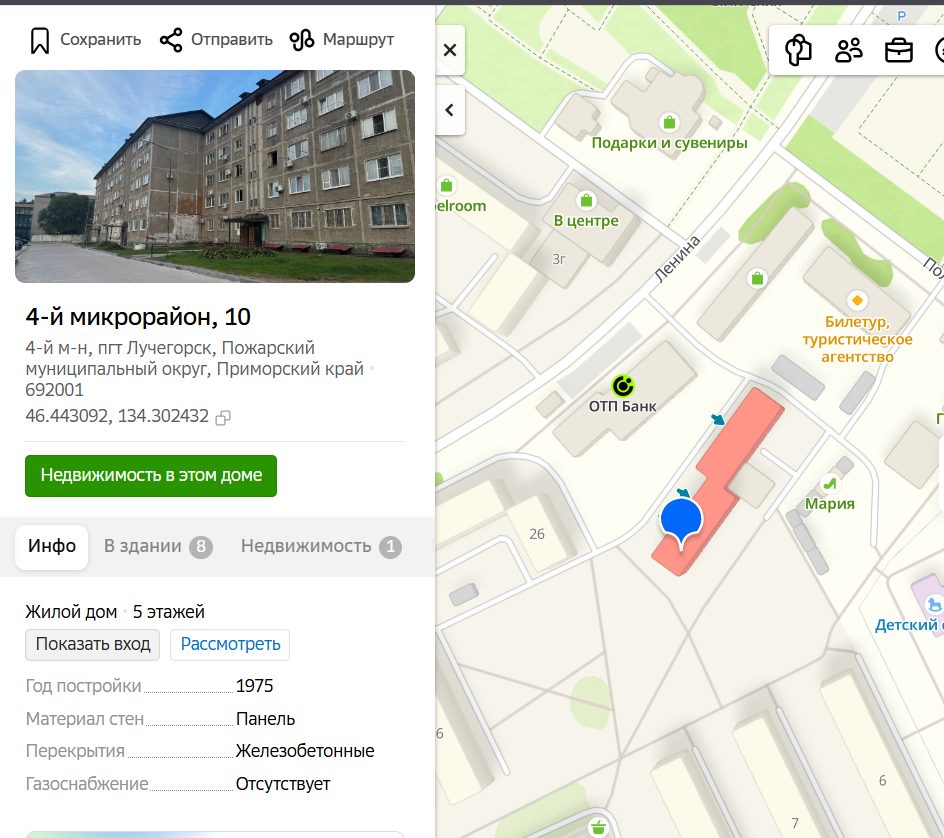Image resolution: width=944 pixels, height=838 pixels.
Task: Open the briefcase icon in map toolbar
Action: click(x=898, y=50)
